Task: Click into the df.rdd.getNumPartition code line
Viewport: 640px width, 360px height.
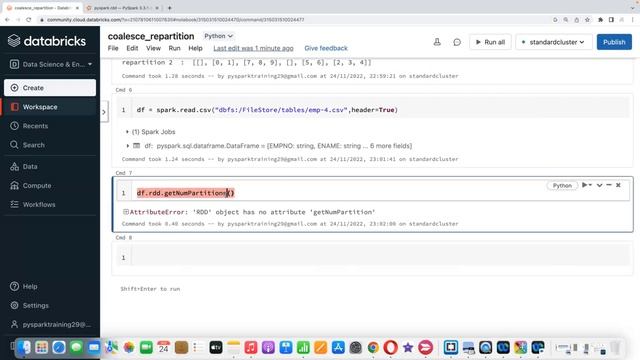Action: click(x=186, y=193)
